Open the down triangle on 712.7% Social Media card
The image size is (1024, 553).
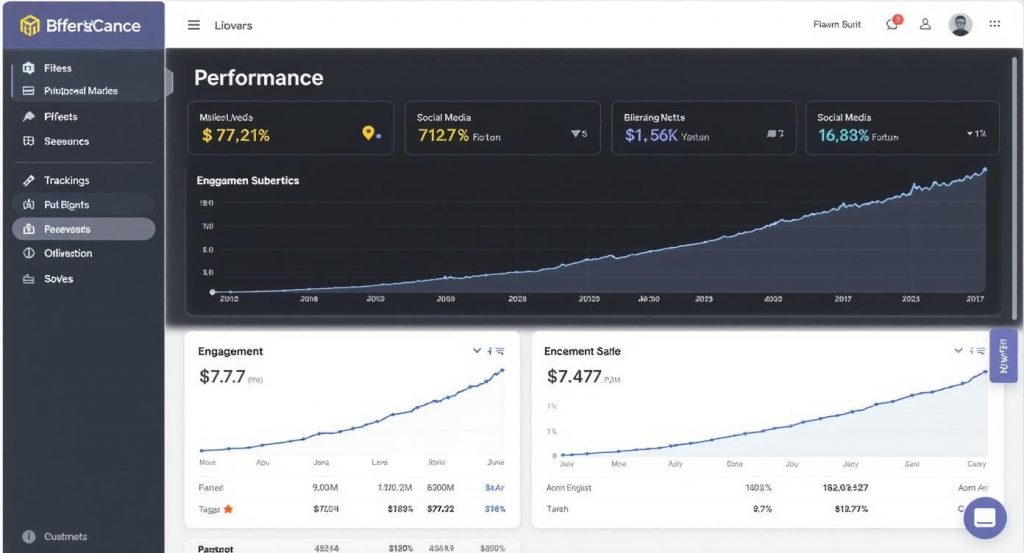pyautogui.click(x=575, y=133)
